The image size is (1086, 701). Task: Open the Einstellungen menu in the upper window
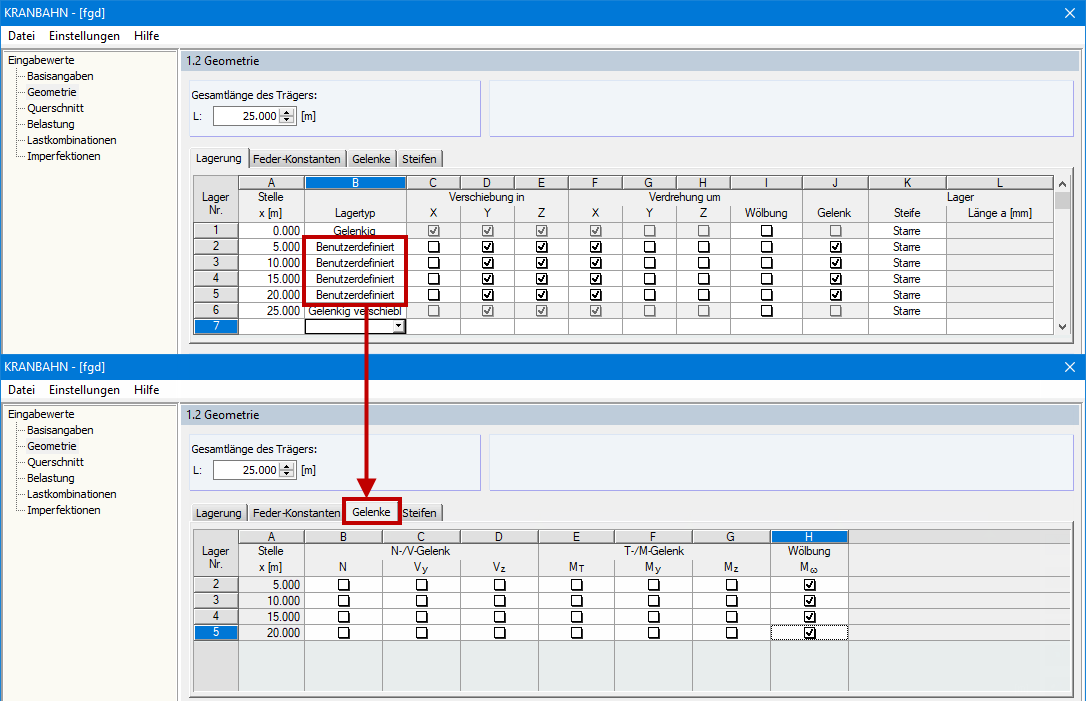coord(84,36)
